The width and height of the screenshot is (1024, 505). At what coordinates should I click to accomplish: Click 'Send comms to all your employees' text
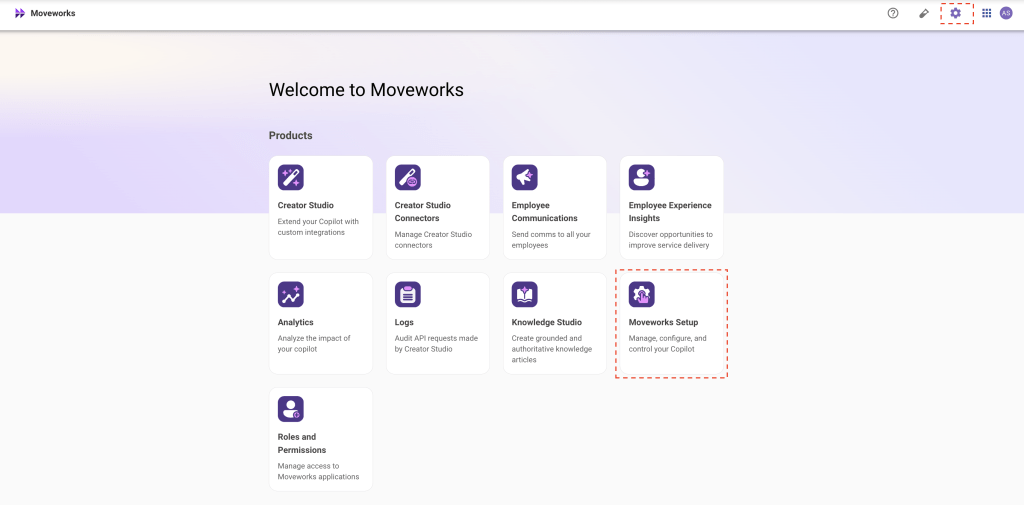(551, 240)
